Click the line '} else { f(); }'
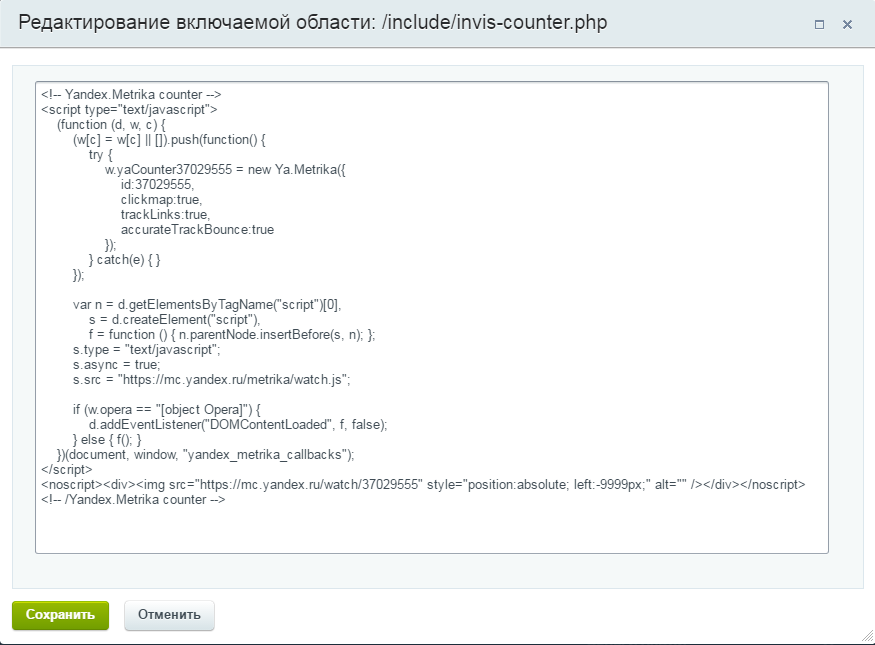 (x=107, y=440)
